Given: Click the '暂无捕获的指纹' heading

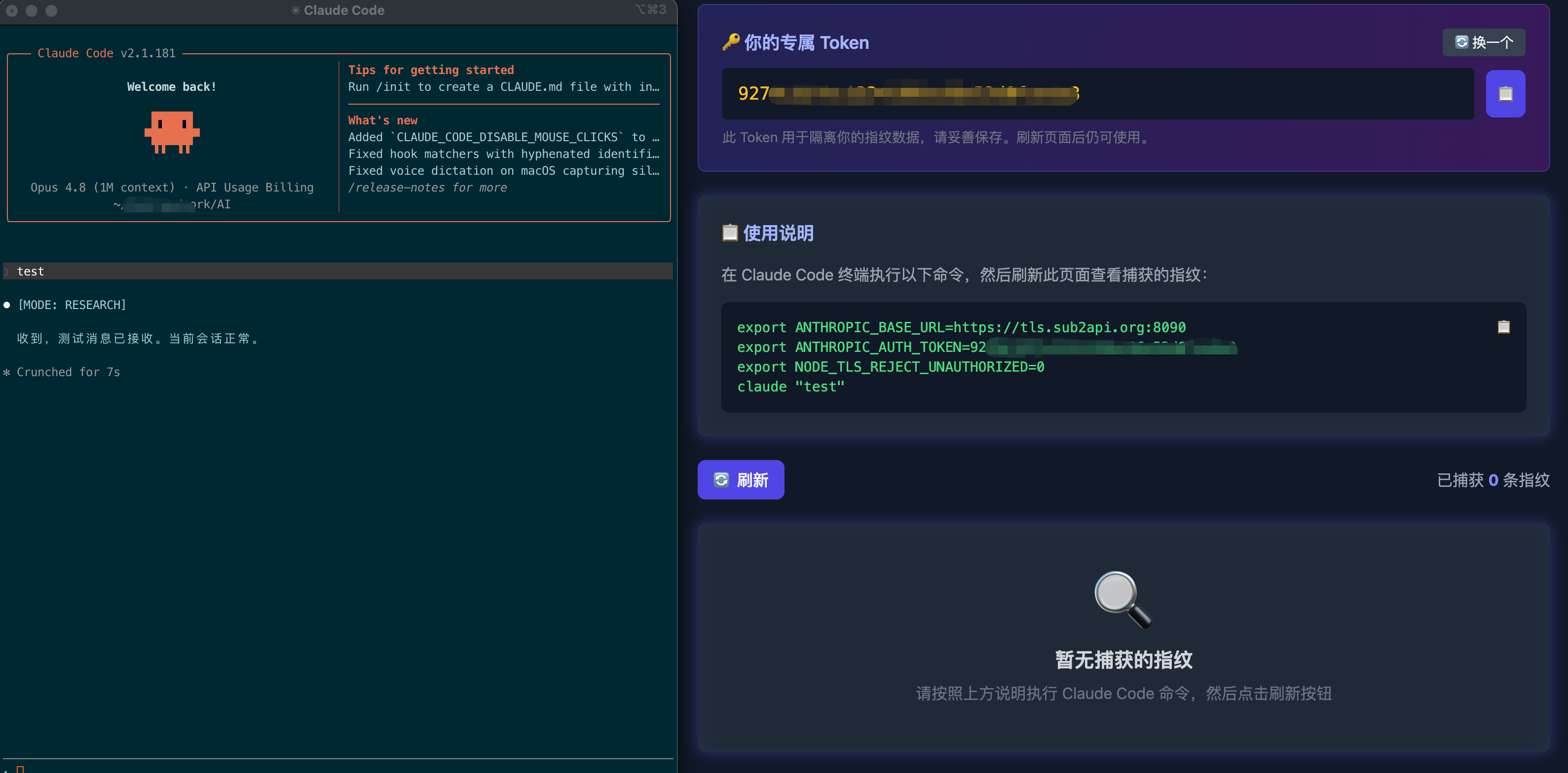Looking at the screenshot, I should 1123,659.
